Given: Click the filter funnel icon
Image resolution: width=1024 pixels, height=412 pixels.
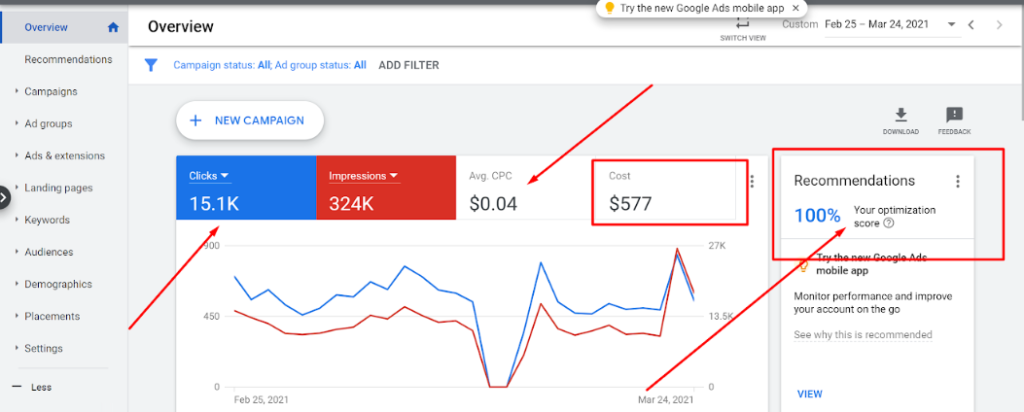Looking at the screenshot, I should [x=151, y=65].
